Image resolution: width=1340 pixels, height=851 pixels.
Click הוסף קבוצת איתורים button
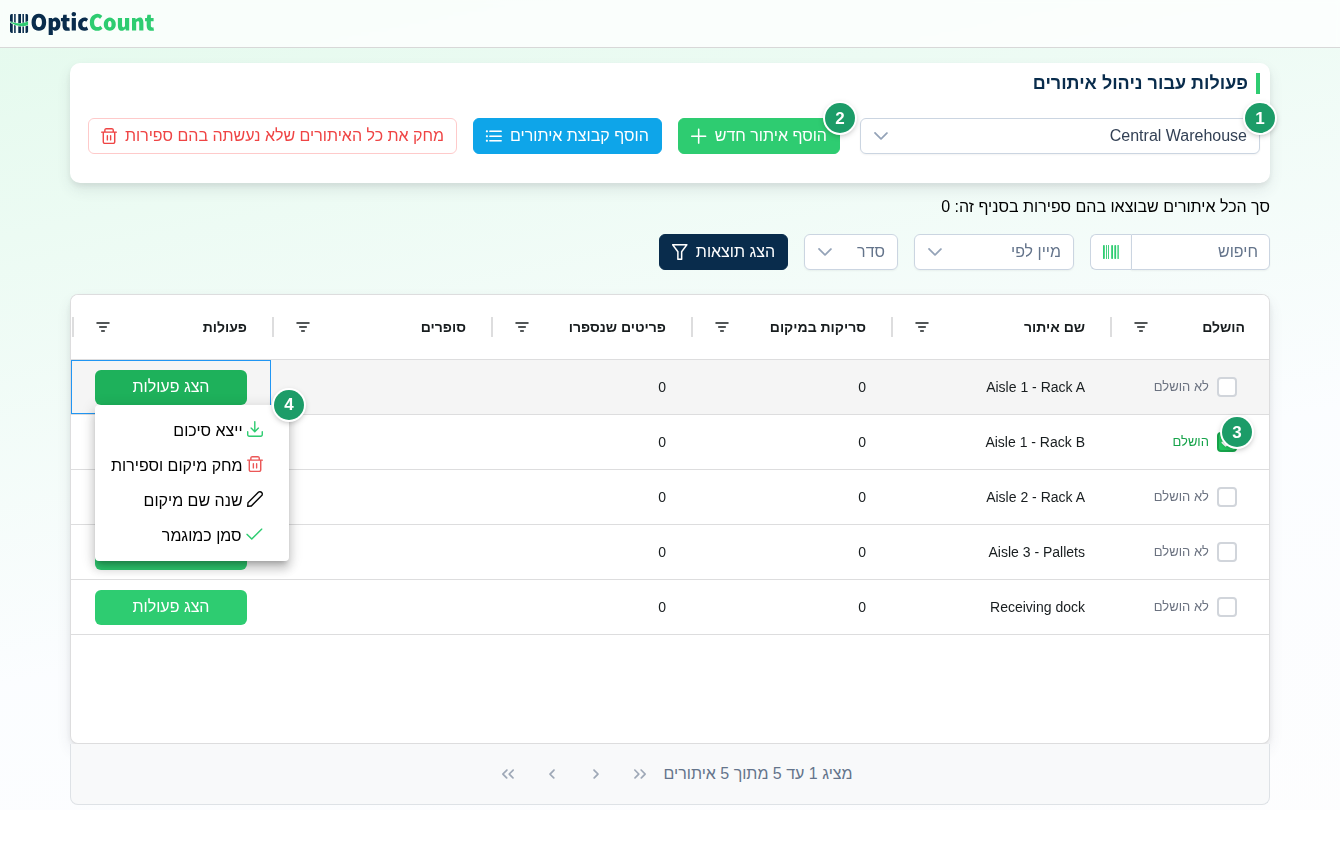[567, 136]
